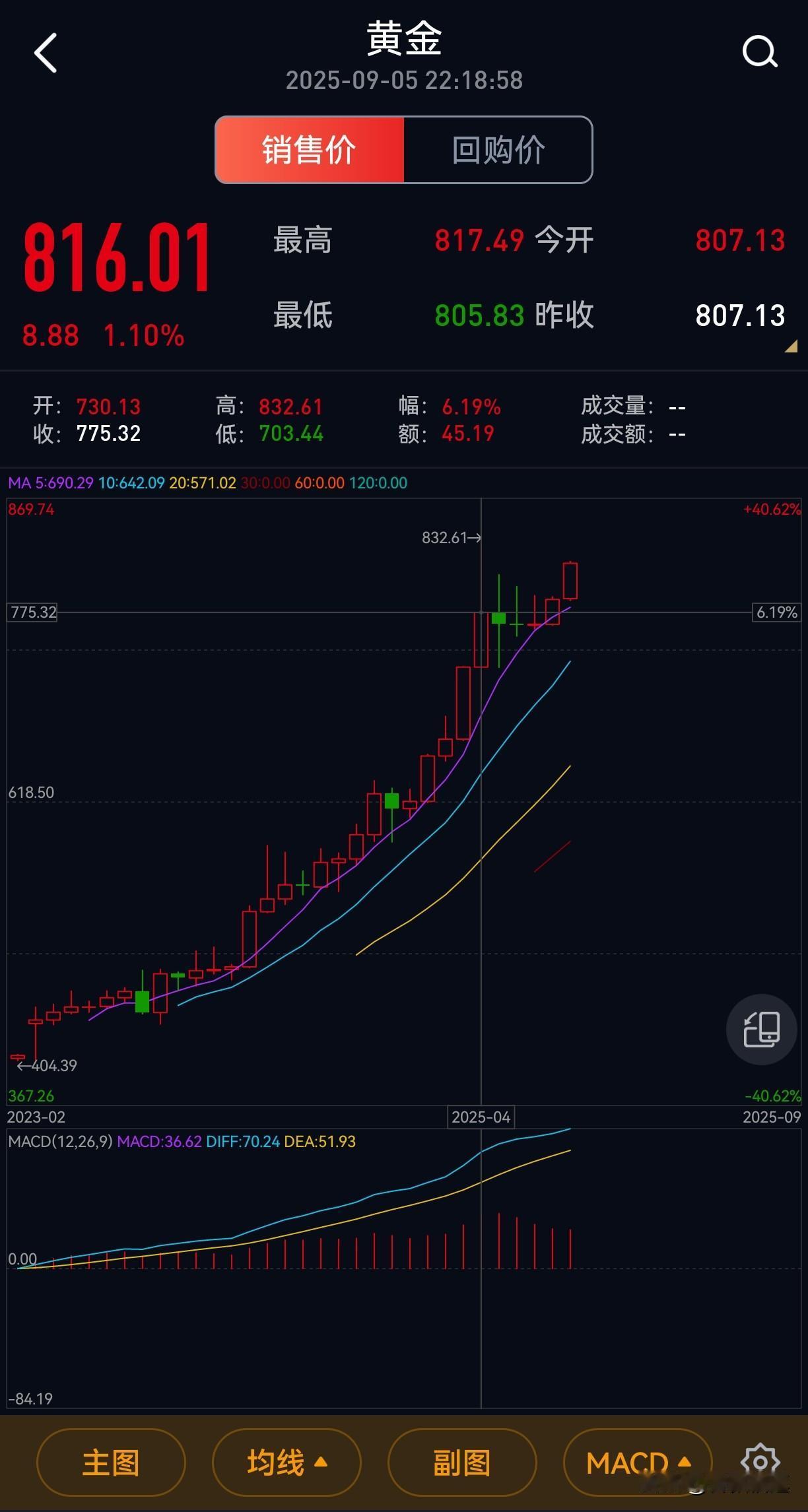Open the MACD sub-chart dropdown
Viewport: 808px width, 1512px height.
click(638, 1463)
